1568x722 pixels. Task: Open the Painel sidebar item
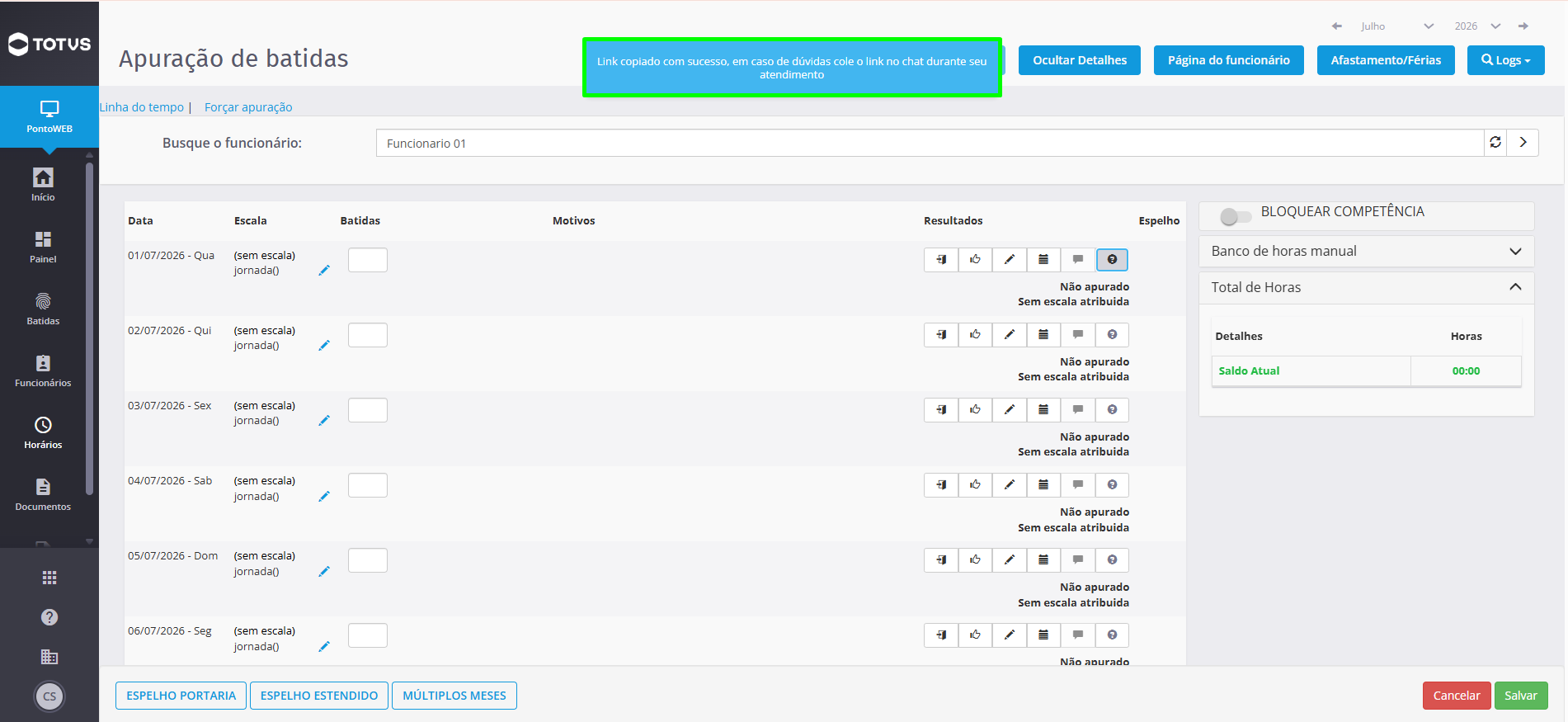click(43, 247)
